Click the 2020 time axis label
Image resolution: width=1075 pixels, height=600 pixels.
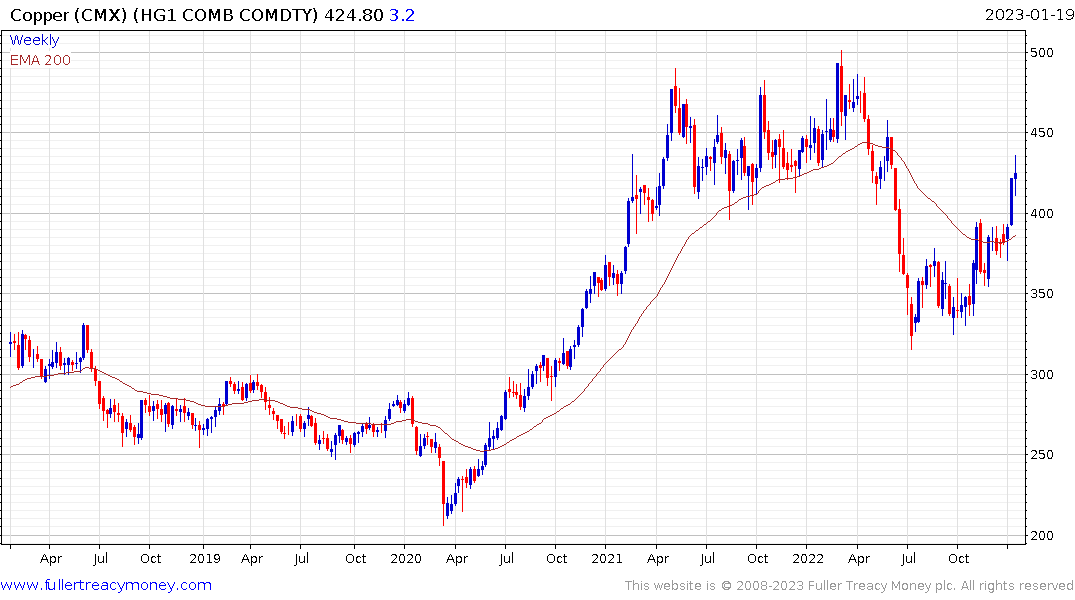[x=406, y=559]
